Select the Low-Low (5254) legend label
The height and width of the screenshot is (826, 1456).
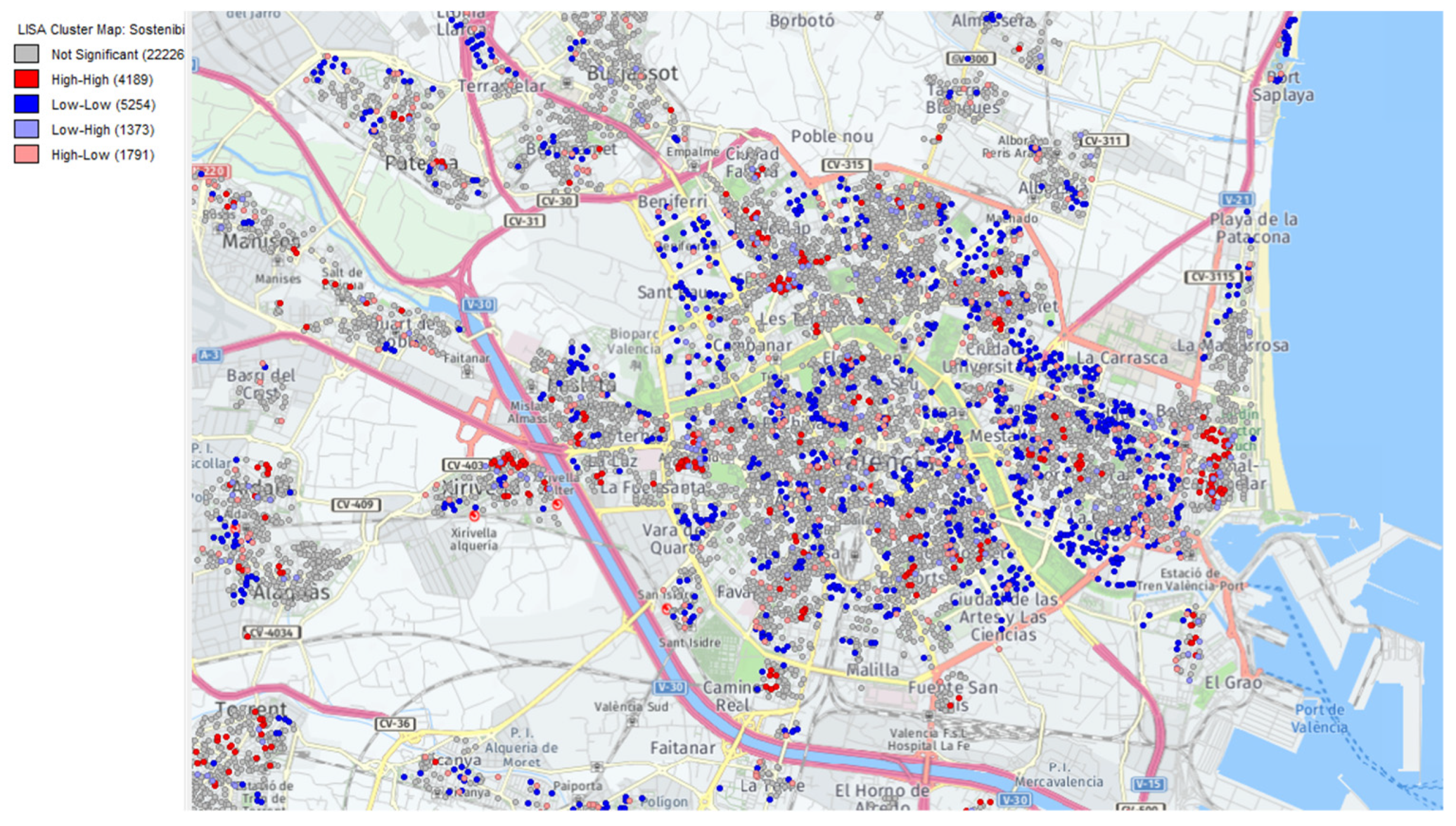pyautogui.click(x=103, y=105)
